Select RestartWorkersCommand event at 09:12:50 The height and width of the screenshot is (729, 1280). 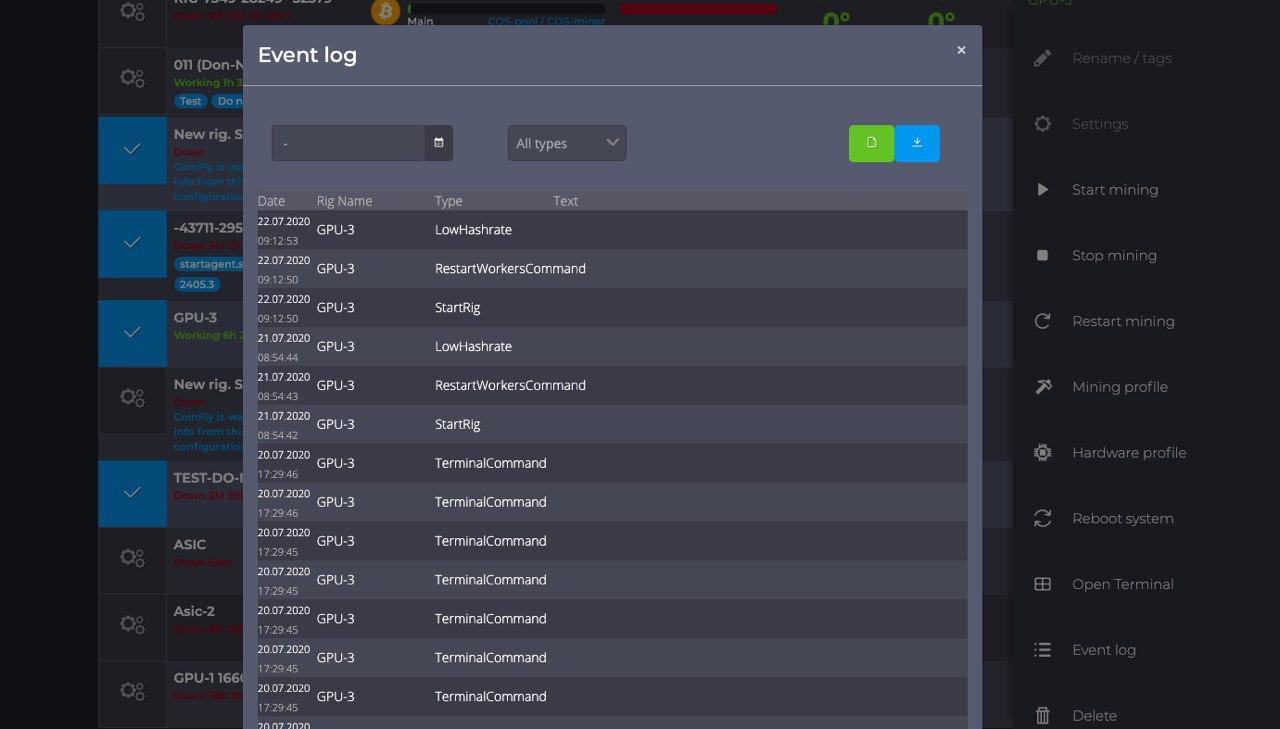click(x=612, y=268)
